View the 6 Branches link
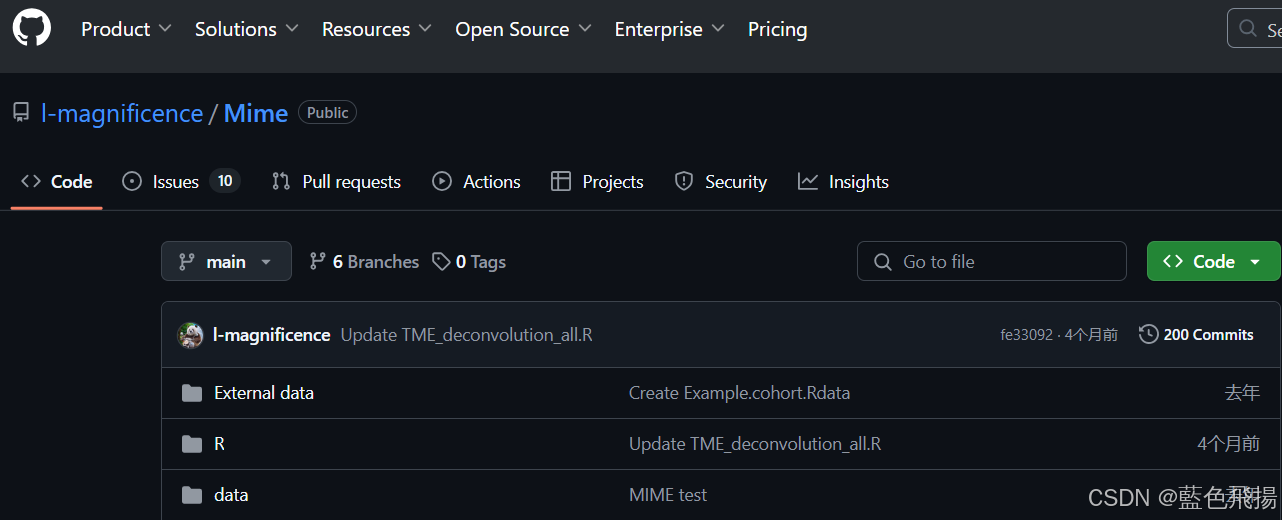This screenshot has width=1282, height=520. coord(364,262)
